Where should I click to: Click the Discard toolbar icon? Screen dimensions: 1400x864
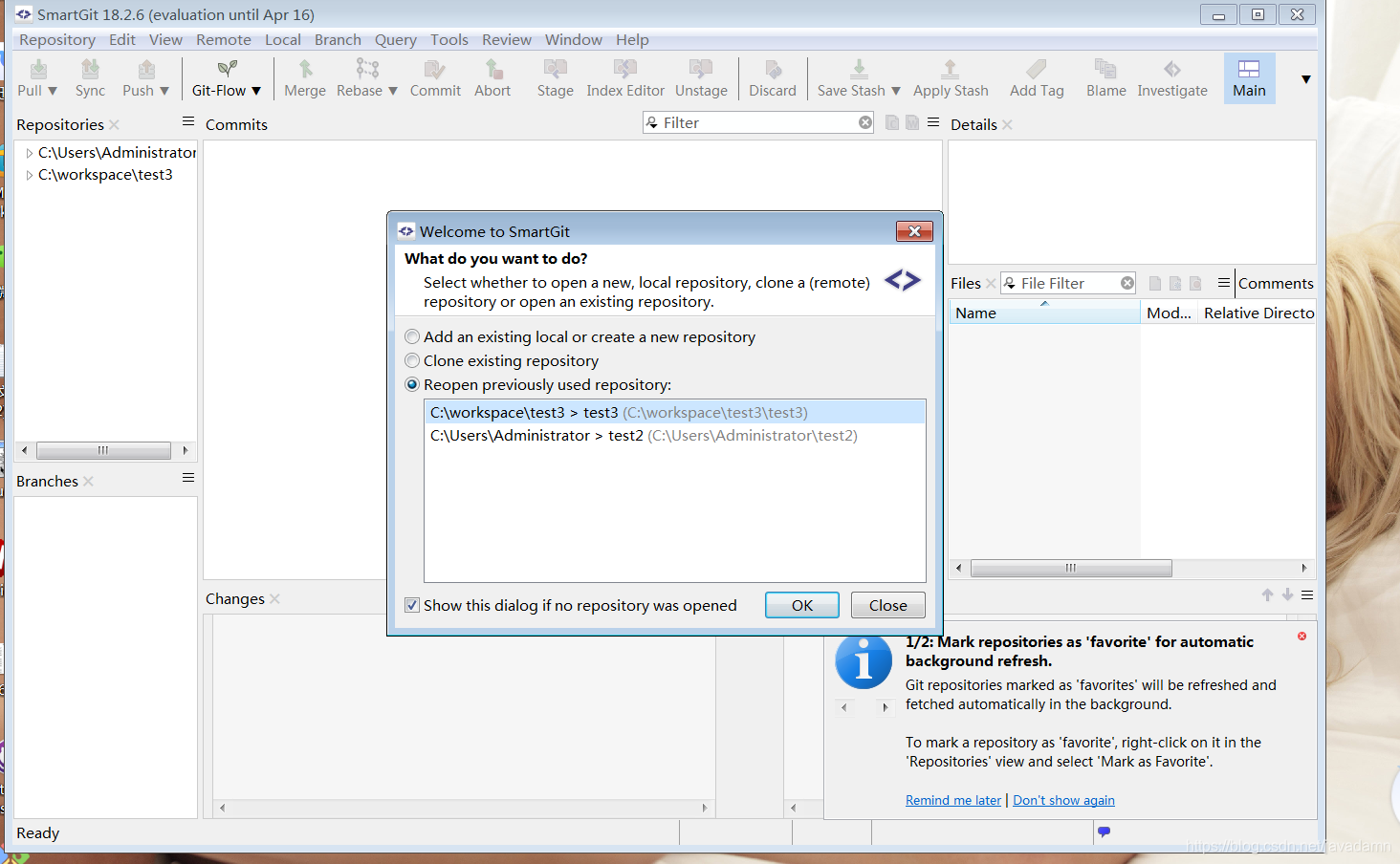tap(773, 70)
